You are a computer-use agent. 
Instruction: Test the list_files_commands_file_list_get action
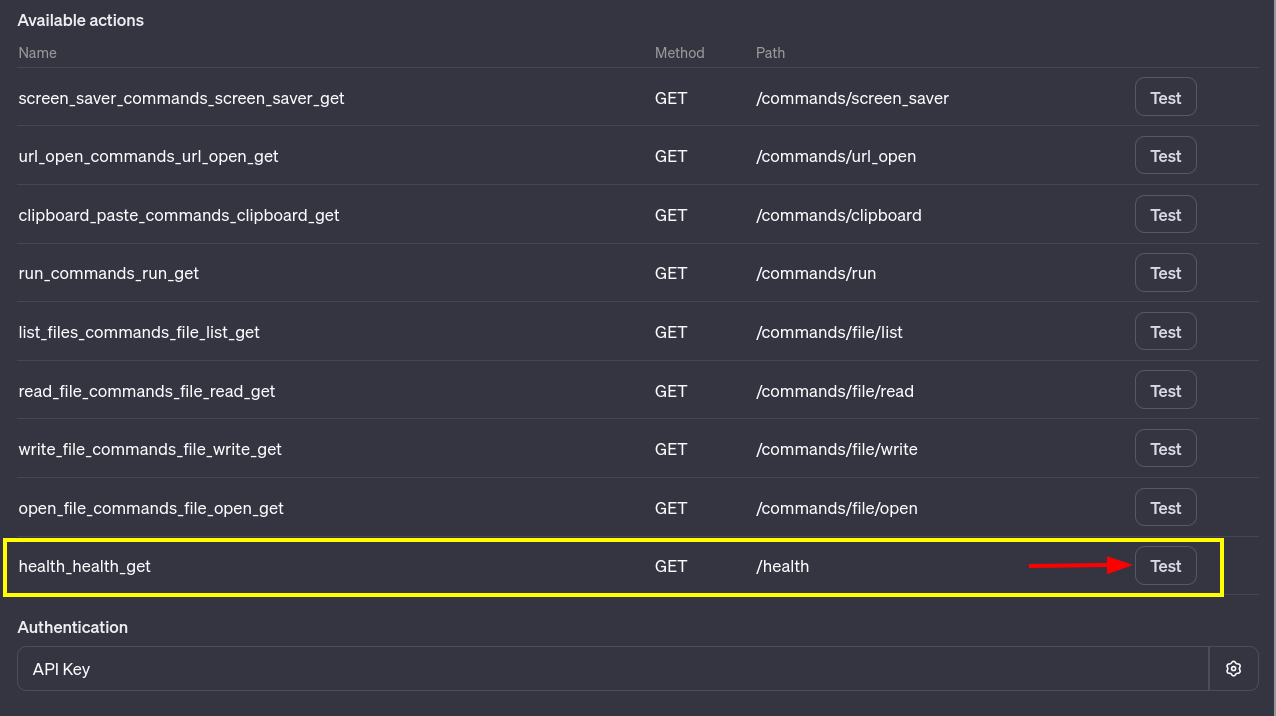pyautogui.click(x=1165, y=331)
